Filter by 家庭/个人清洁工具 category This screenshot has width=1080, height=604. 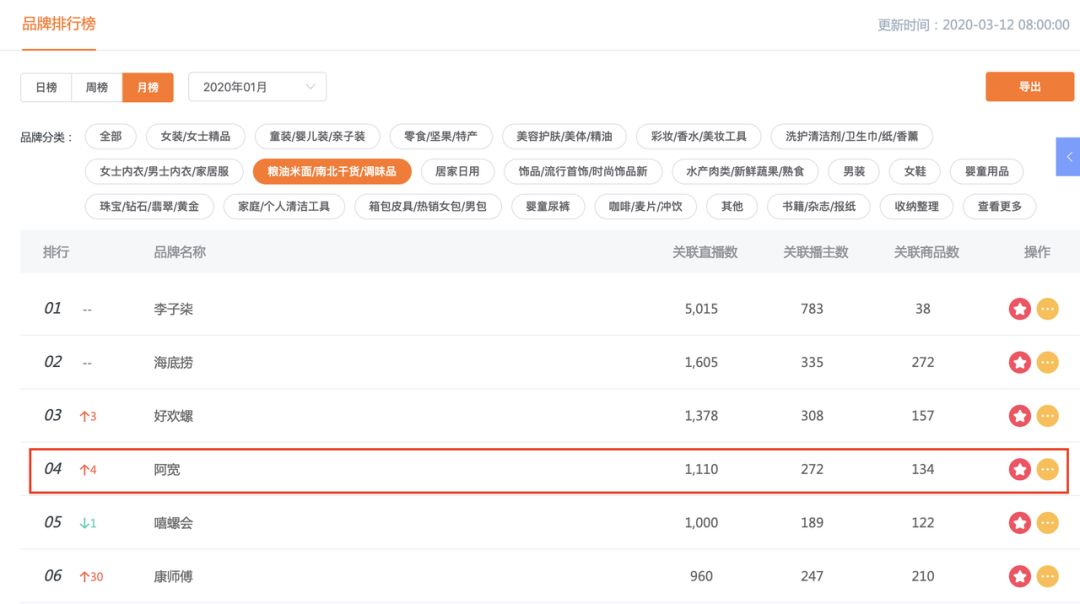[x=284, y=207]
